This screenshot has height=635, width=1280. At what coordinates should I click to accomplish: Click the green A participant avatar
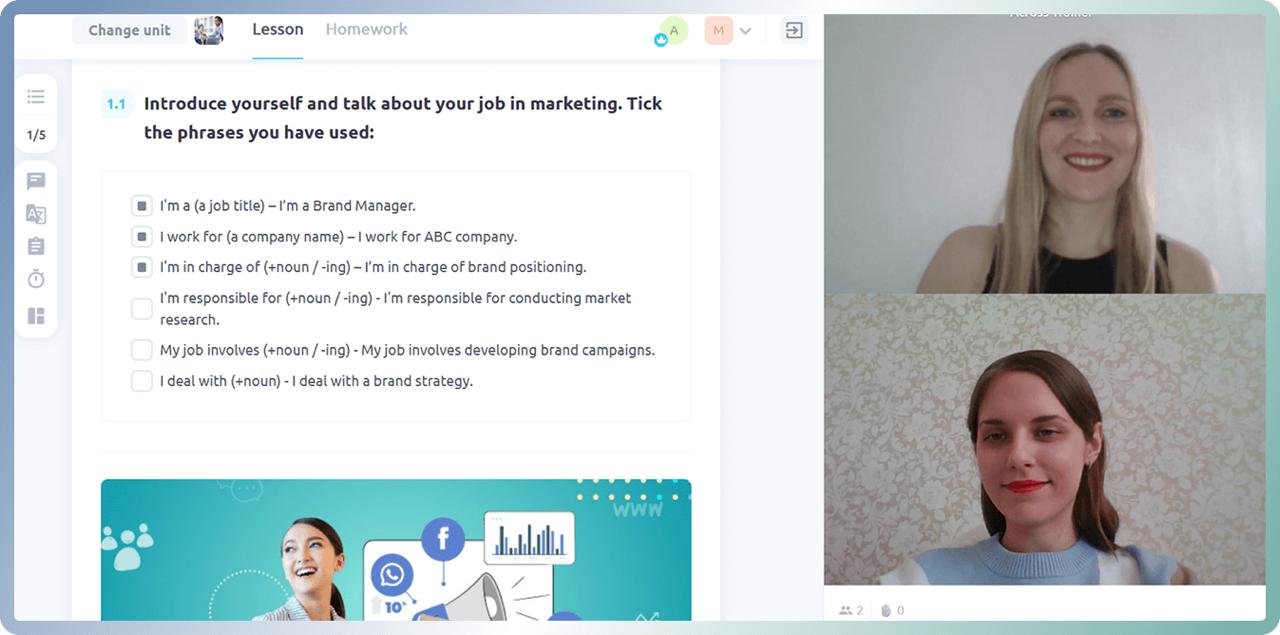(673, 31)
